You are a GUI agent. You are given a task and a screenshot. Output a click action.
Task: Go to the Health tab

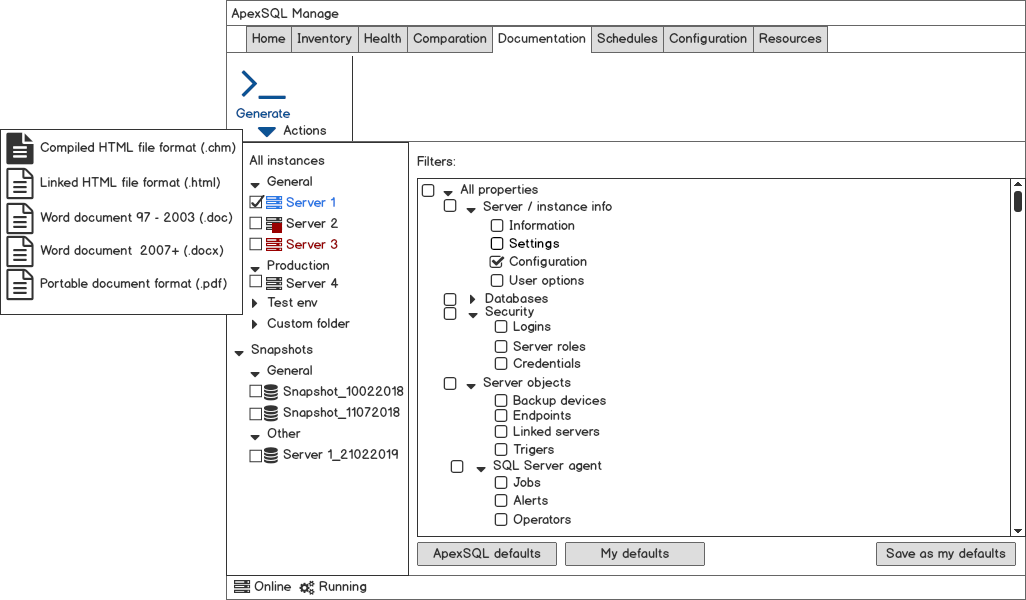coord(382,39)
